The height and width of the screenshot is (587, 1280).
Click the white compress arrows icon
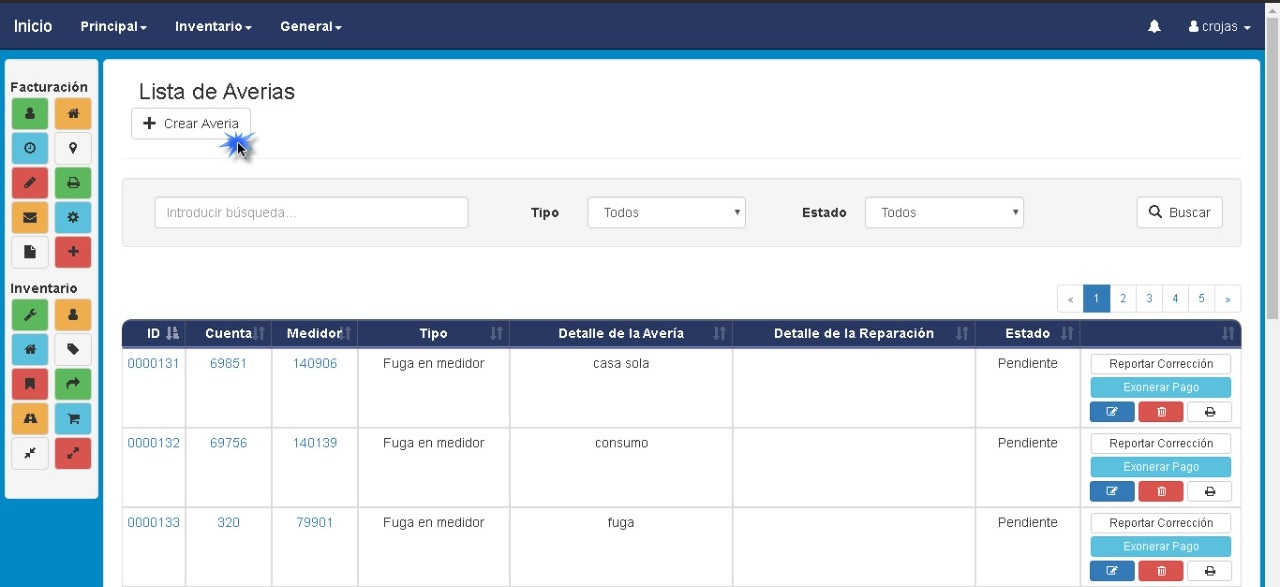click(30, 453)
